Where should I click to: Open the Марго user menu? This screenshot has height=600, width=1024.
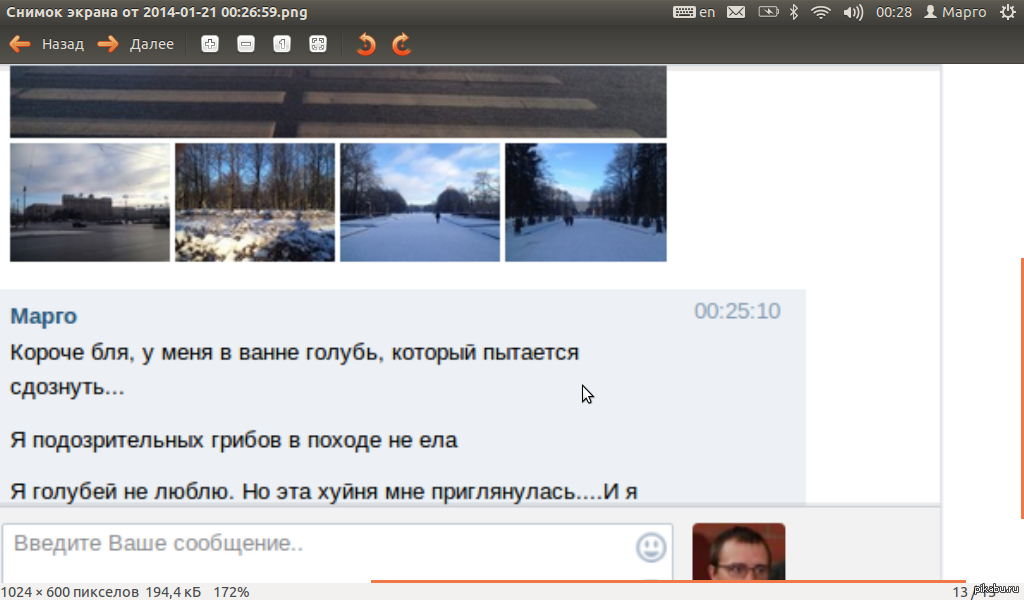coord(955,12)
